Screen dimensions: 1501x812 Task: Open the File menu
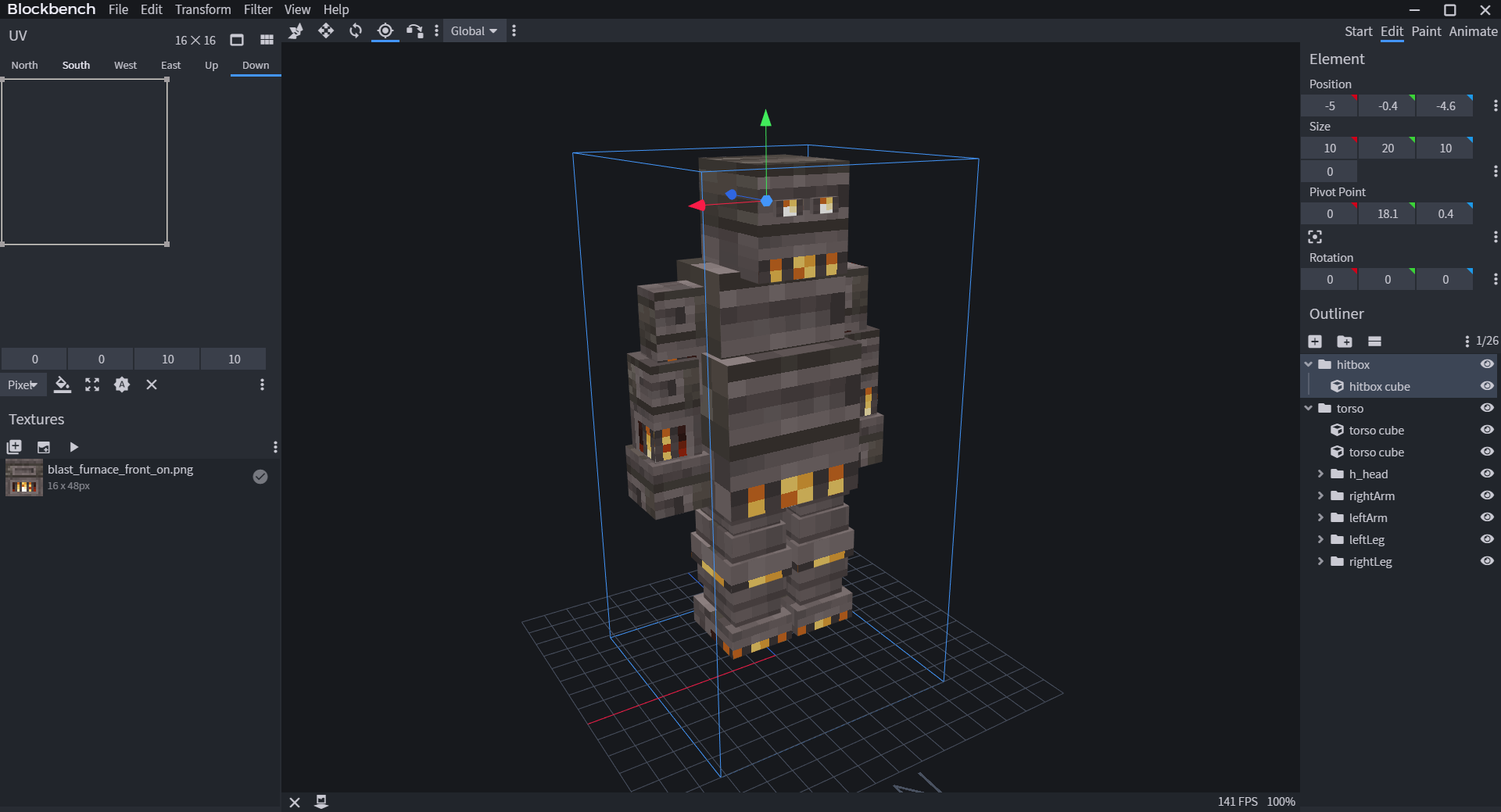pyautogui.click(x=119, y=9)
